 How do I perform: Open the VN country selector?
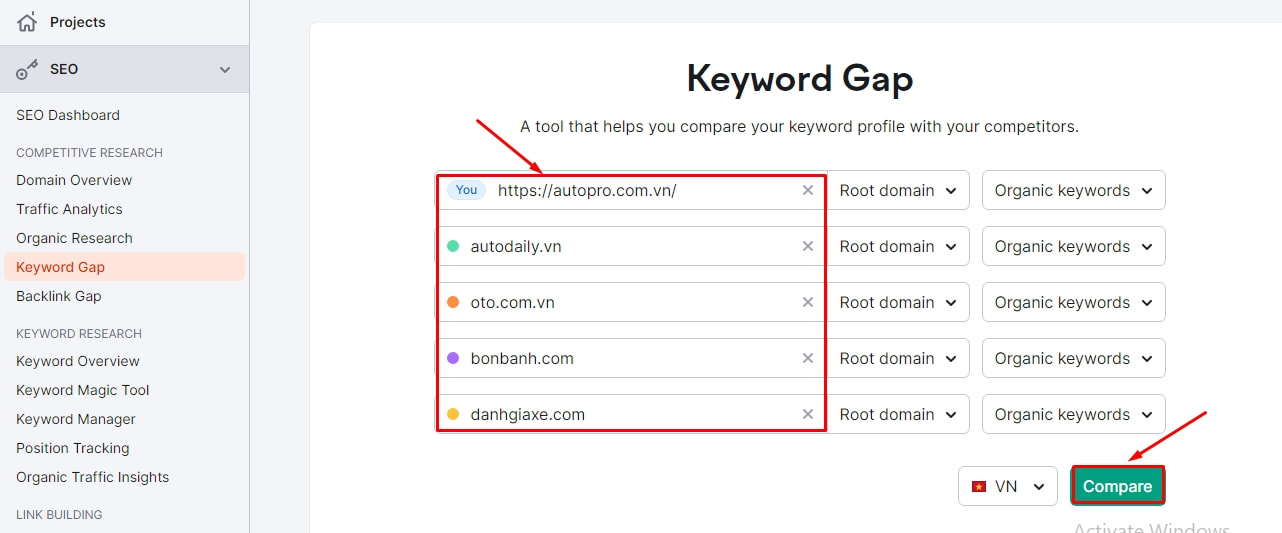1008,486
